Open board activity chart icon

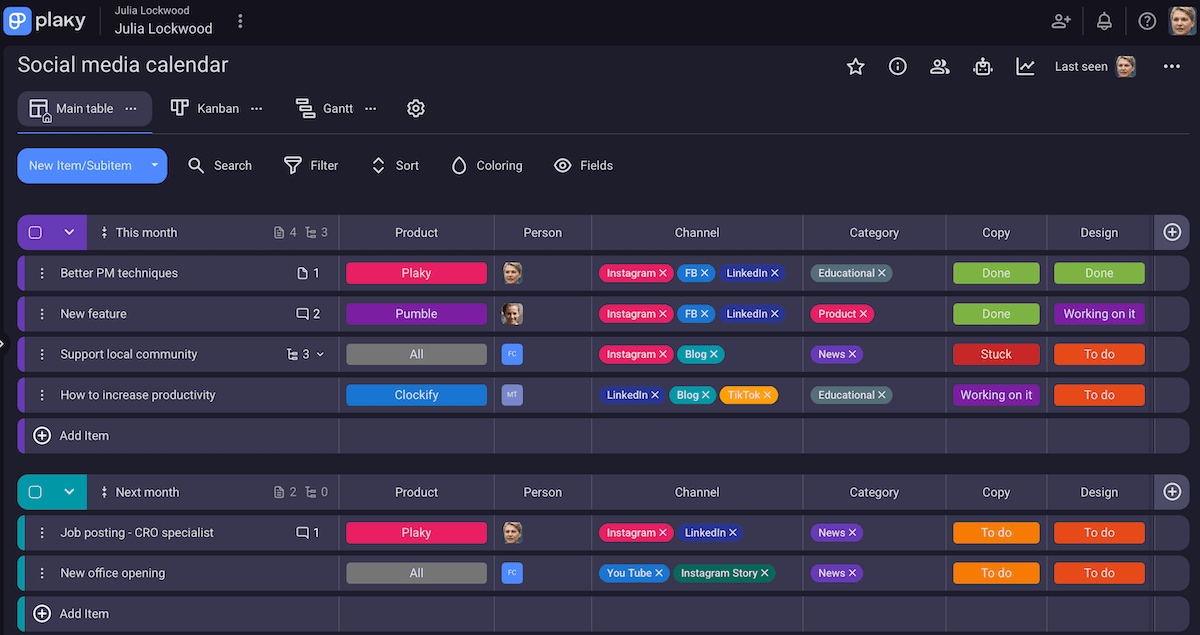click(x=1025, y=66)
